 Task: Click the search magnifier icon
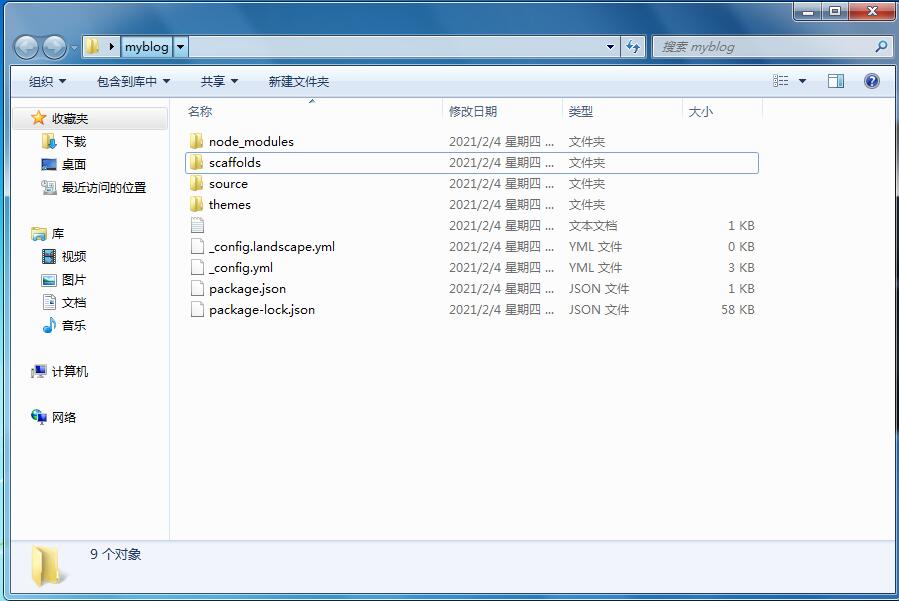881,46
